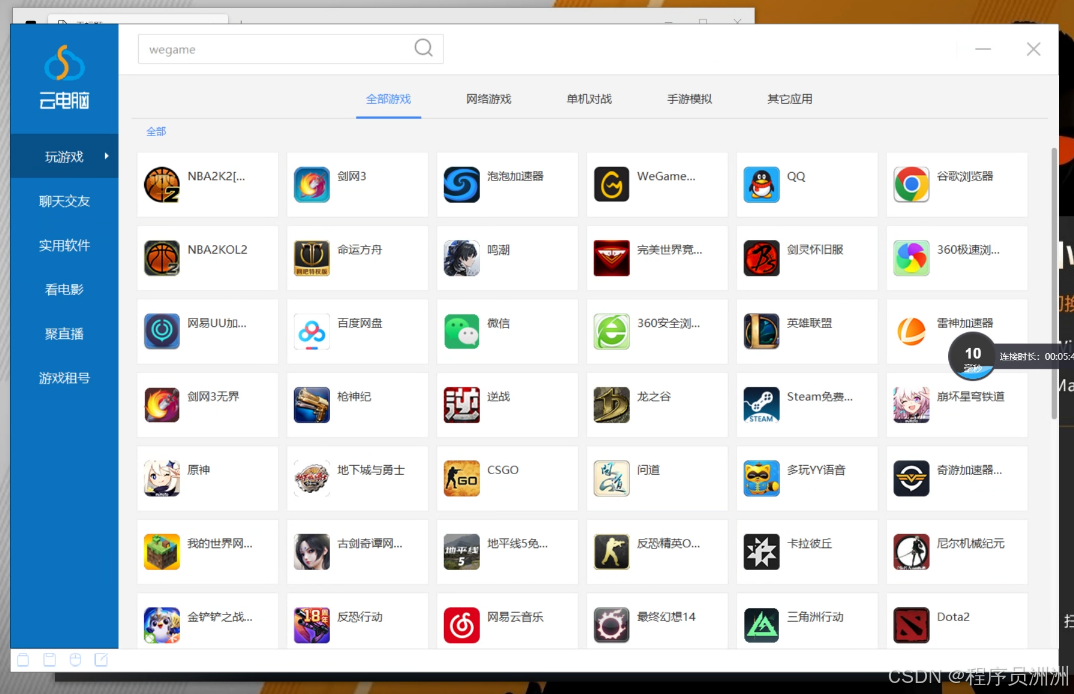Click the edit-note icon in bottom bar
1074x694 pixels.
(x=101, y=660)
